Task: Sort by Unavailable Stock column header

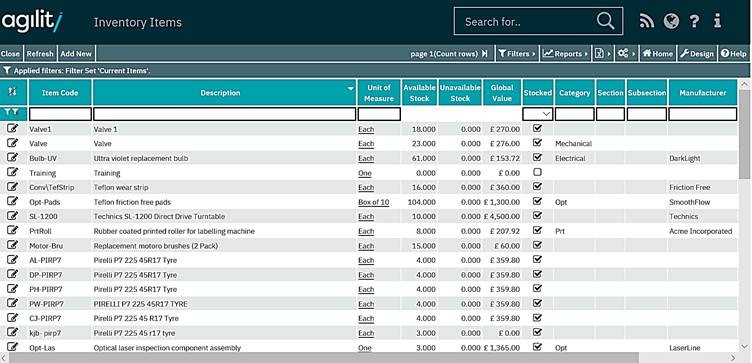Action: (460, 93)
